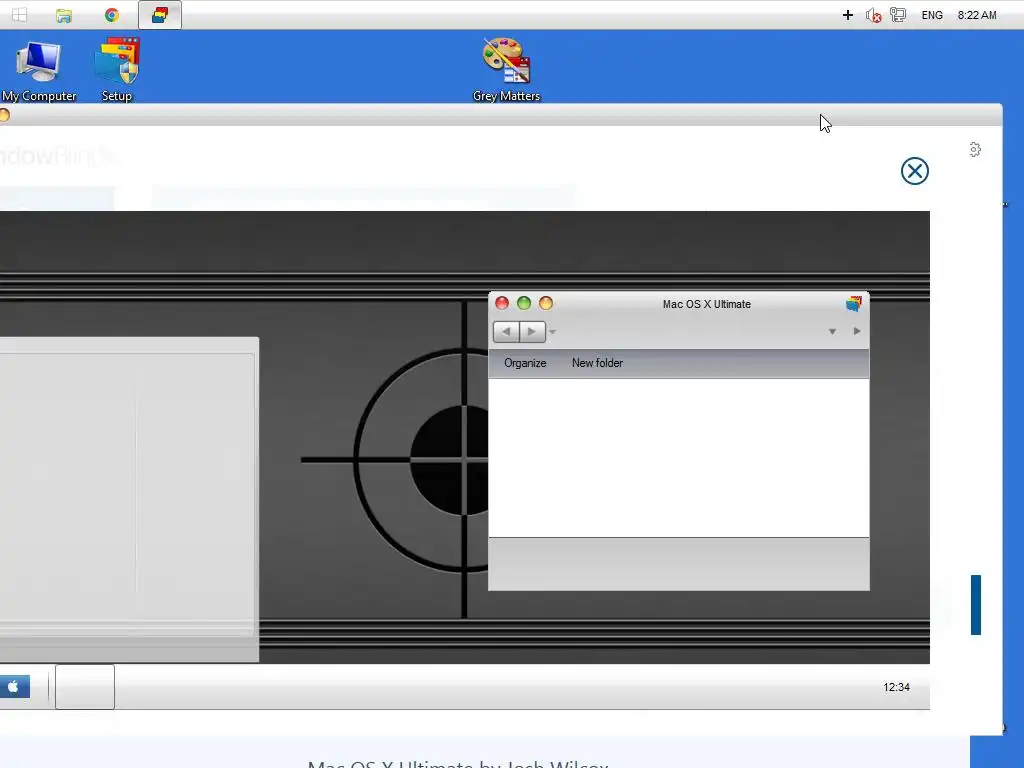This screenshot has width=1024, height=768.
Task: Select the blank taskbar button in the preview
Action: coord(85,687)
